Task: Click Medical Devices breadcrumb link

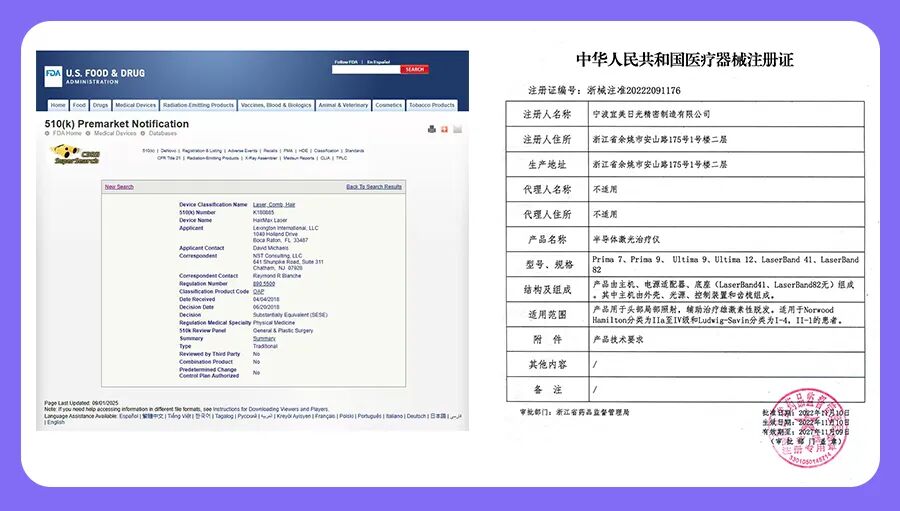Action: [x=115, y=133]
